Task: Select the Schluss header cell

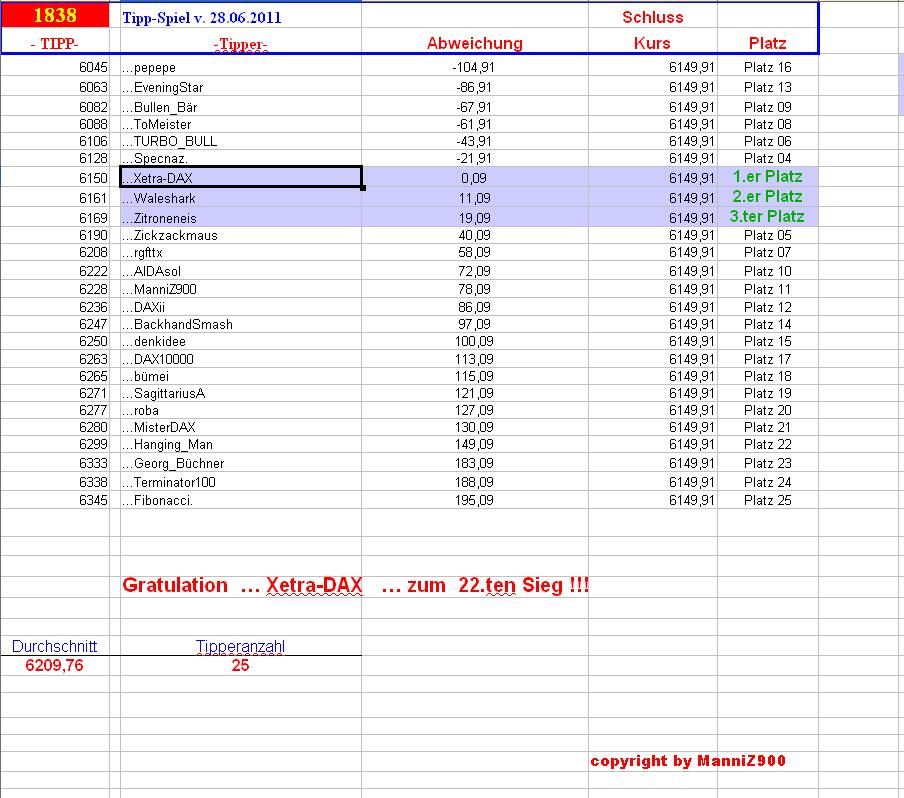Action: tap(653, 17)
